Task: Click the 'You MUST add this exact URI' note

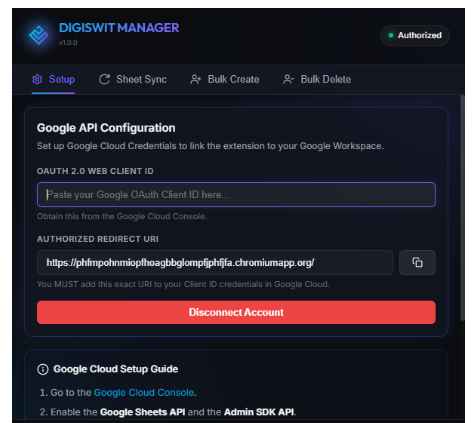Action: pos(183,284)
